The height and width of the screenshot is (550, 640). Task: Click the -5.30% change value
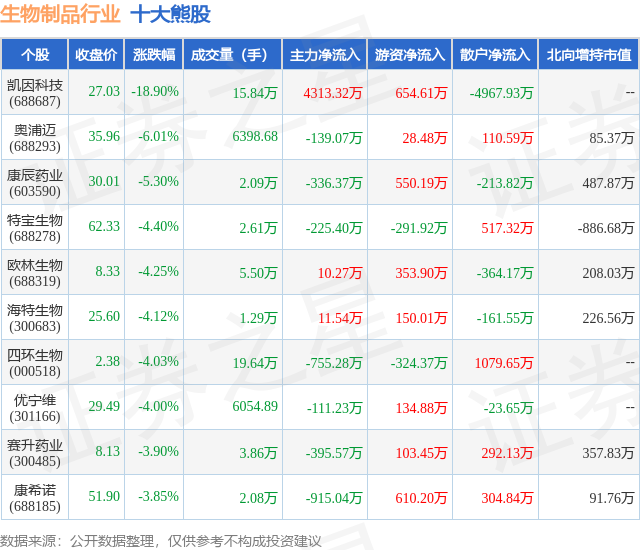pos(158,181)
